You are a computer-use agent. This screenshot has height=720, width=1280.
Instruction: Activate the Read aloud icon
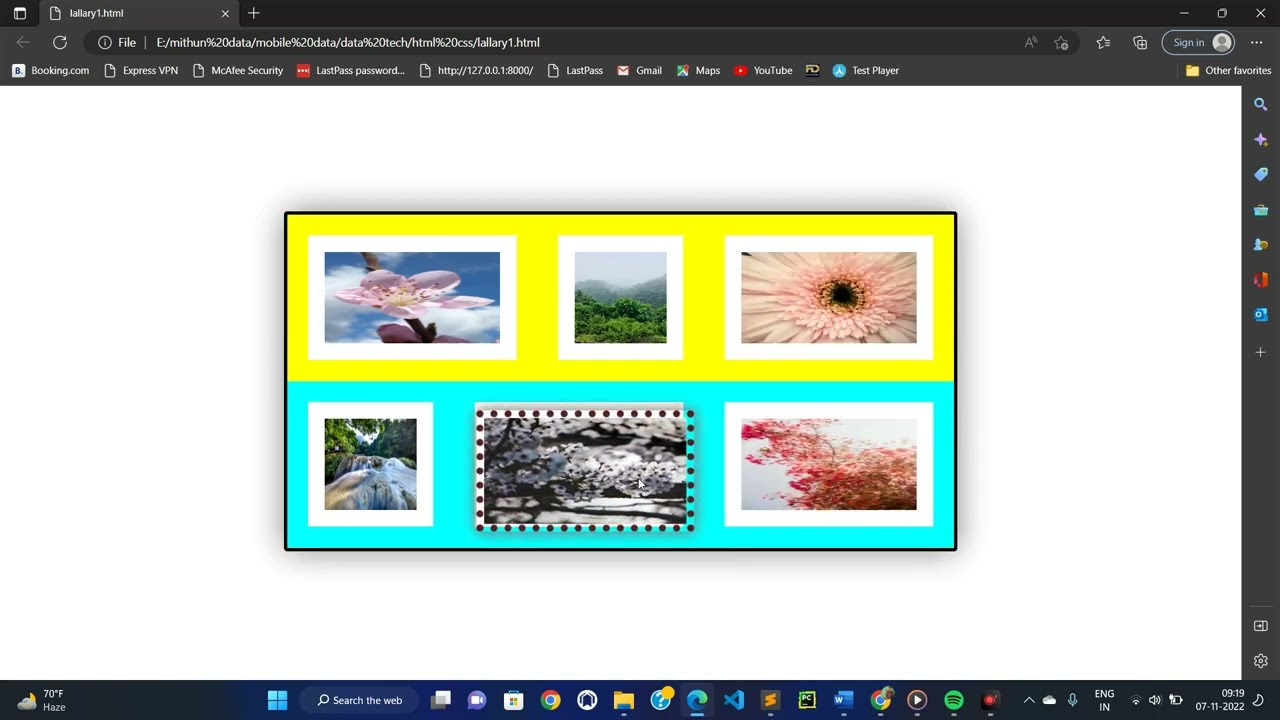coord(1031,42)
